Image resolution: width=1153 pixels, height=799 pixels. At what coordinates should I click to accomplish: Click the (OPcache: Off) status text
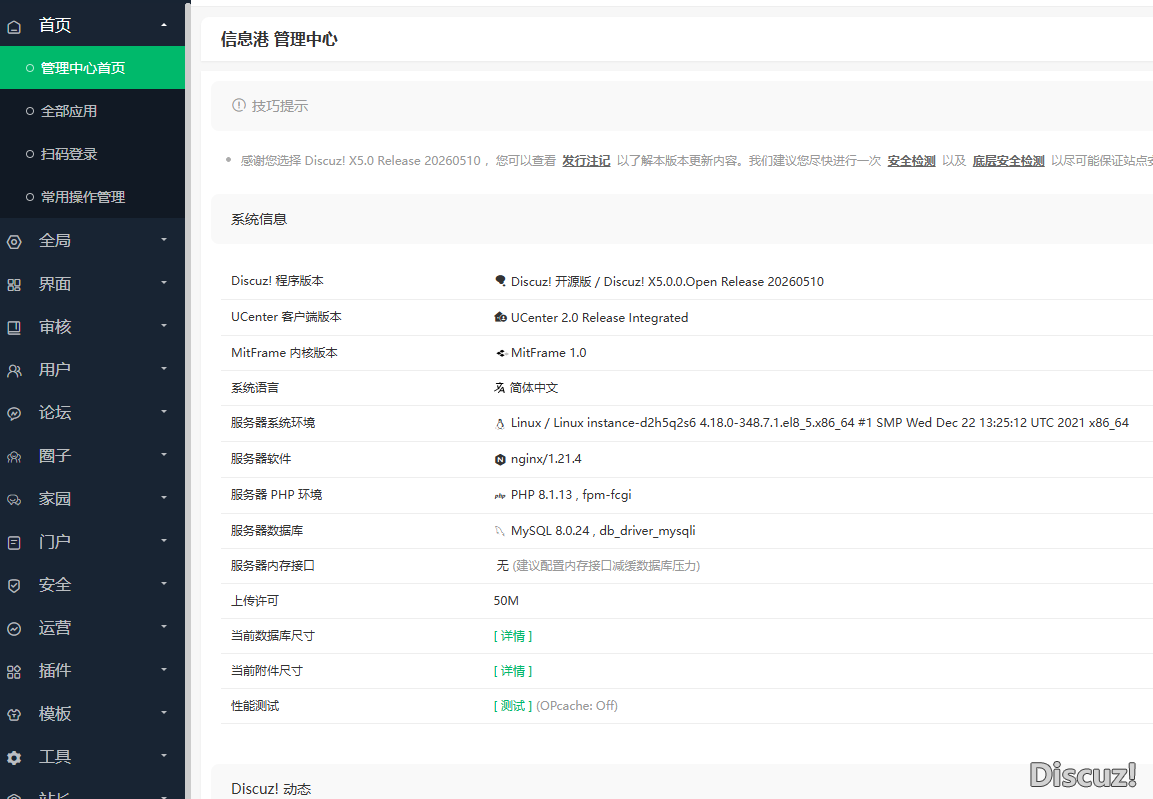[x=577, y=706]
